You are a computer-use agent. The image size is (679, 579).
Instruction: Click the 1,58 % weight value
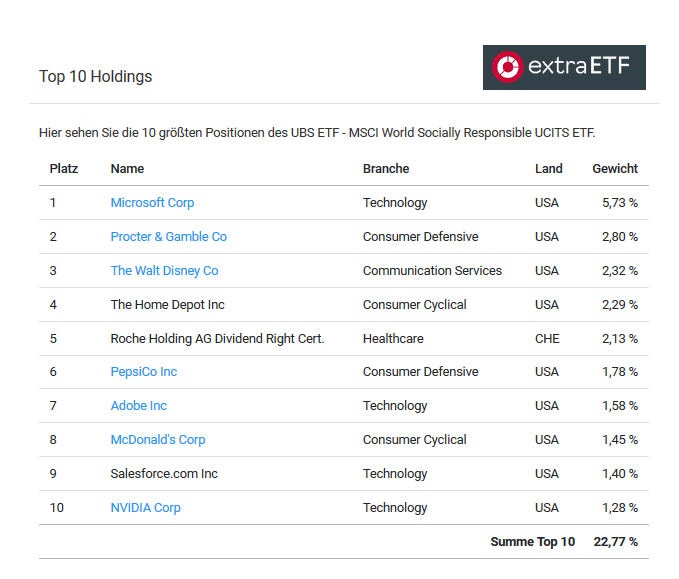[620, 406]
